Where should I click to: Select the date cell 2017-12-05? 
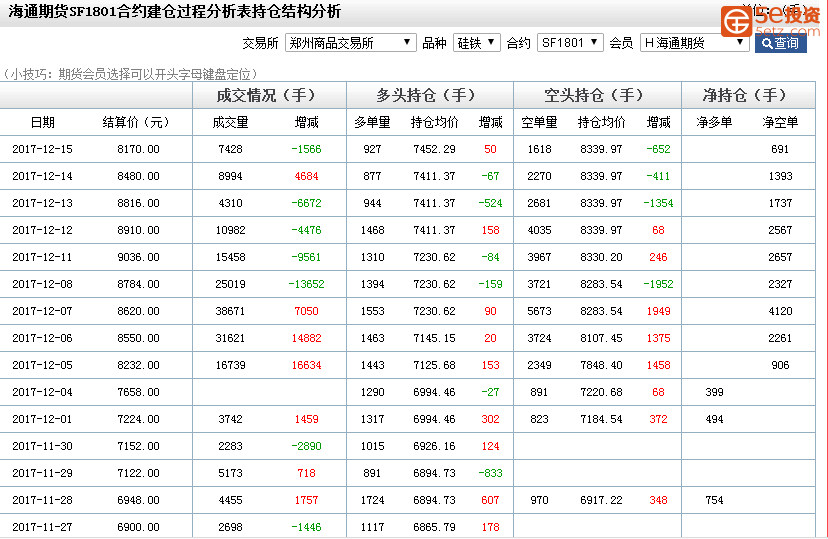tap(42, 365)
